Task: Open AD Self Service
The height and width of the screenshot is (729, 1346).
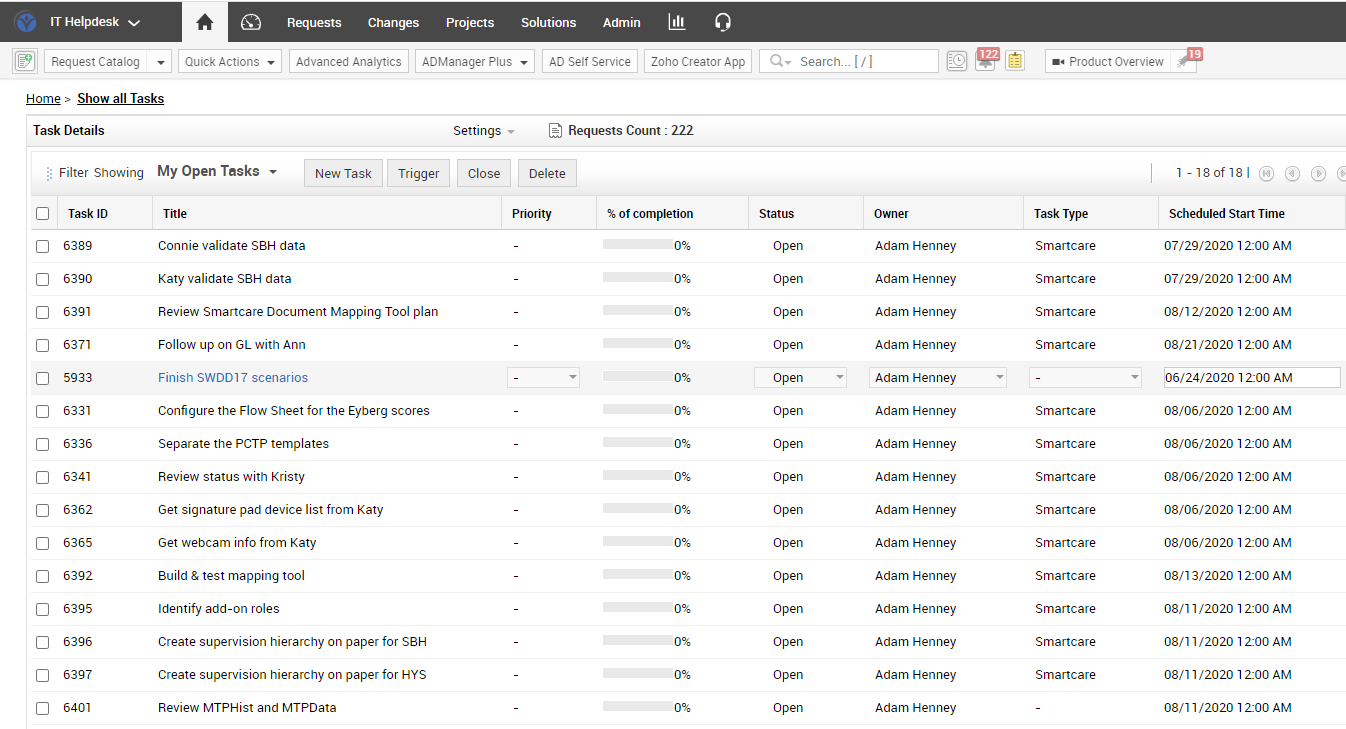Action: (590, 61)
